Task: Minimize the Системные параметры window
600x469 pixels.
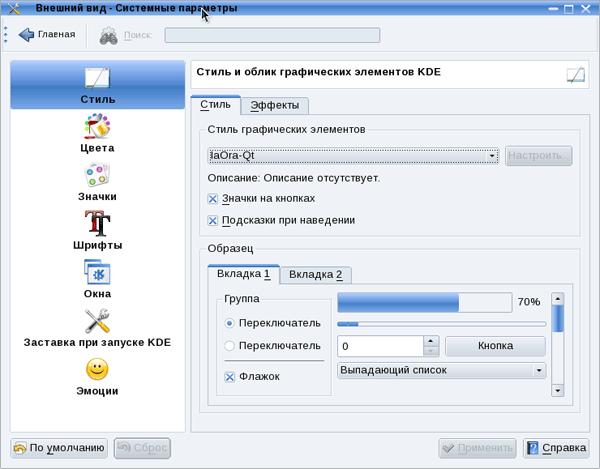Action: tap(553, 8)
